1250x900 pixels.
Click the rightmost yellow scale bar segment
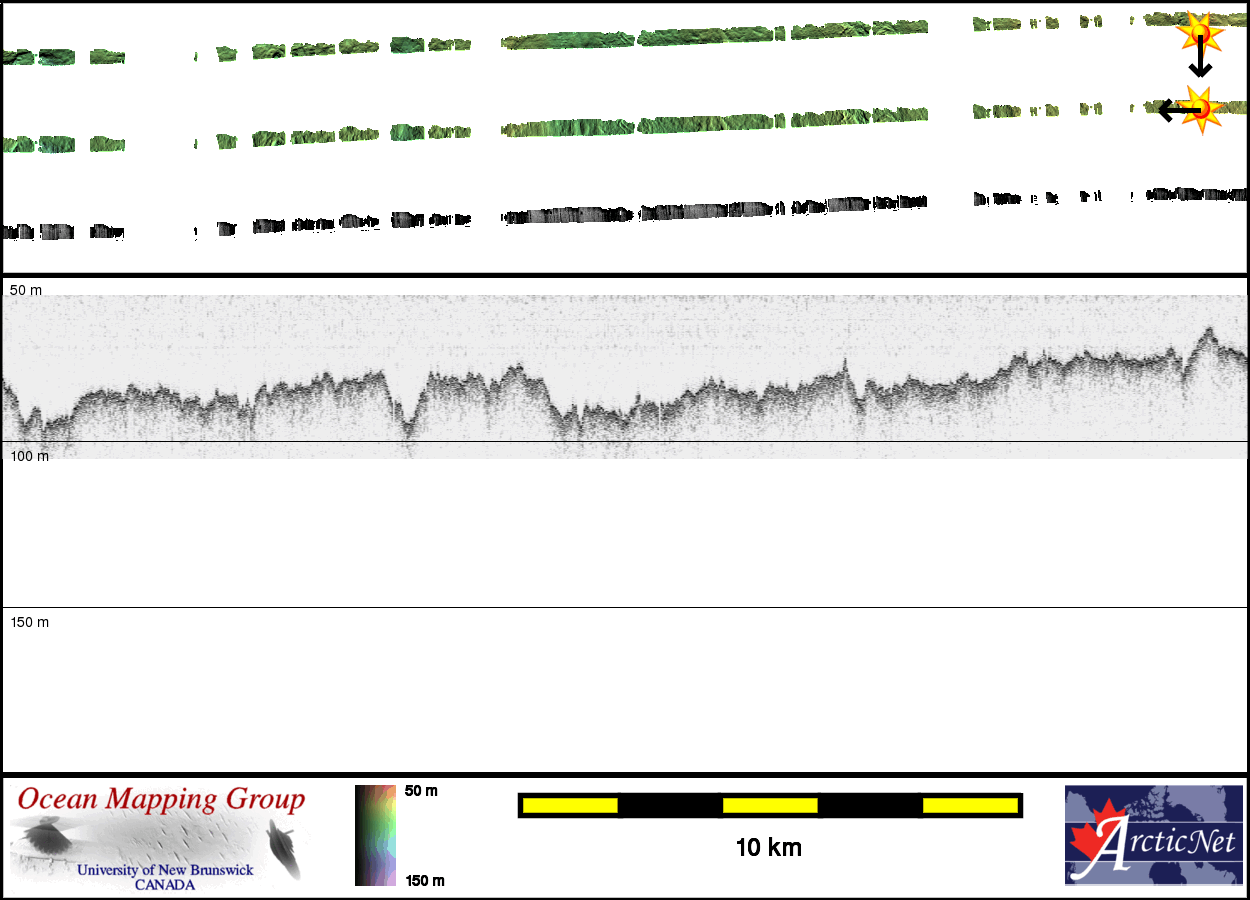(x=969, y=805)
